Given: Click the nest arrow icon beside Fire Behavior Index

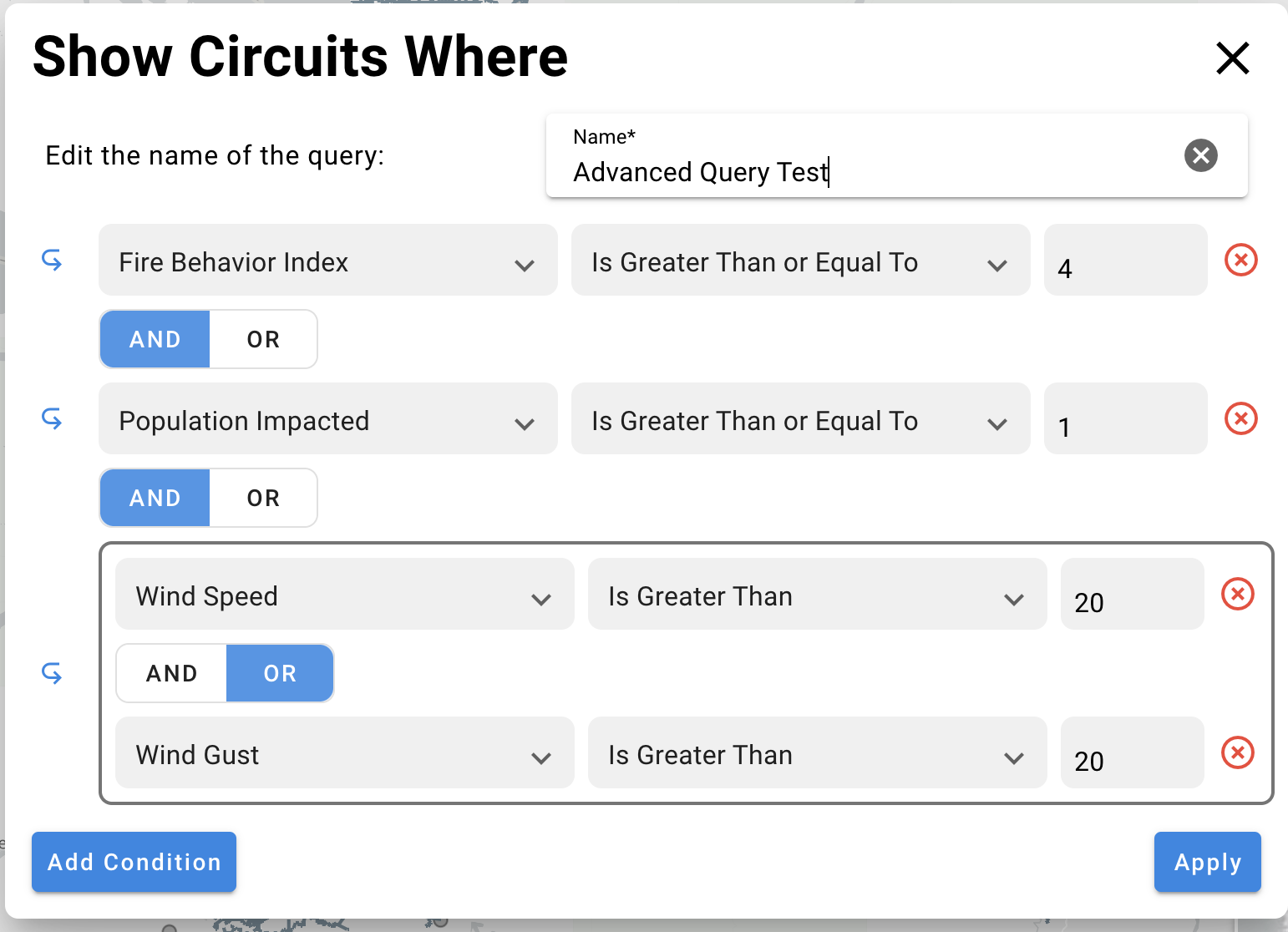Looking at the screenshot, I should (x=53, y=261).
